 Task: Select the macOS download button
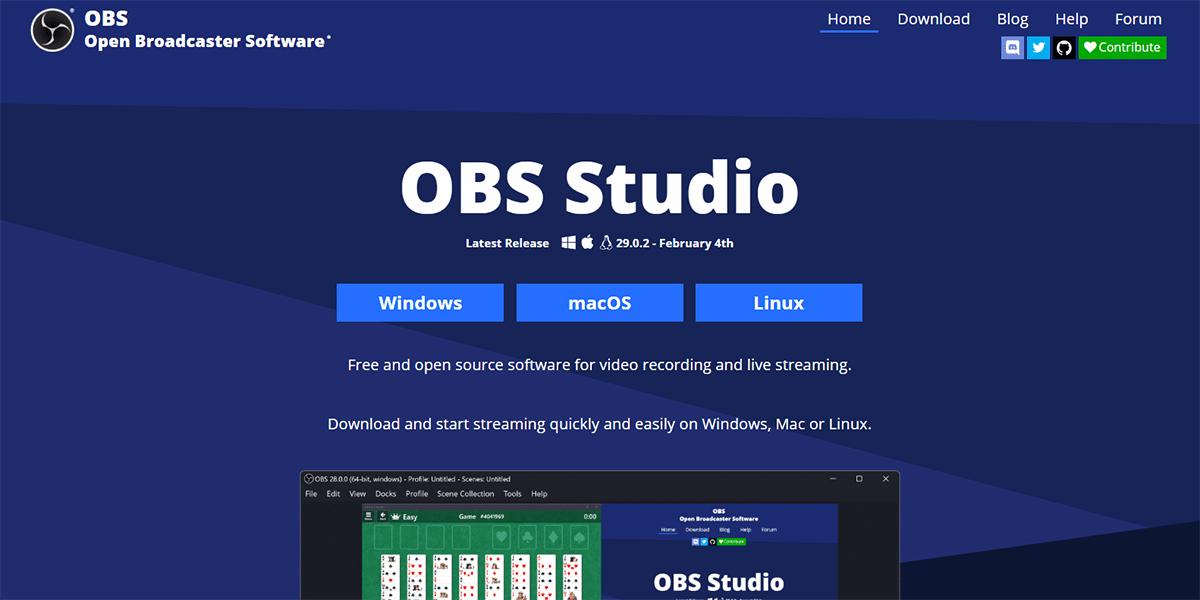(600, 303)
